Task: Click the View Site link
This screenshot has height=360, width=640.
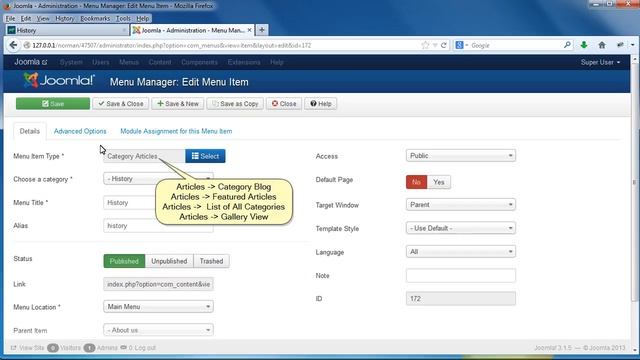Action: pos(27,348)
